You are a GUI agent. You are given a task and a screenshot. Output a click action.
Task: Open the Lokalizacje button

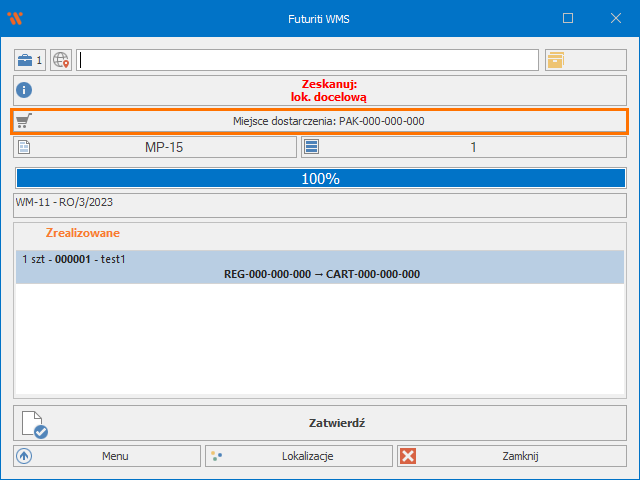(x=298, y=456)
